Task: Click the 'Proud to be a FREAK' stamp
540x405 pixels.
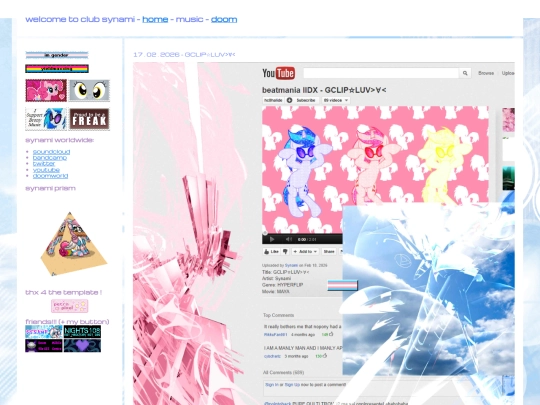Action: [x=89, y=119]
